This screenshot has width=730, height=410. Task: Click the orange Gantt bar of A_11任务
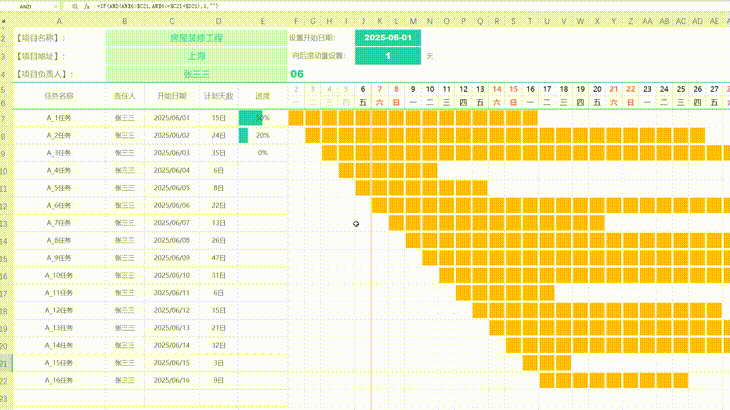tap(505, 293)
